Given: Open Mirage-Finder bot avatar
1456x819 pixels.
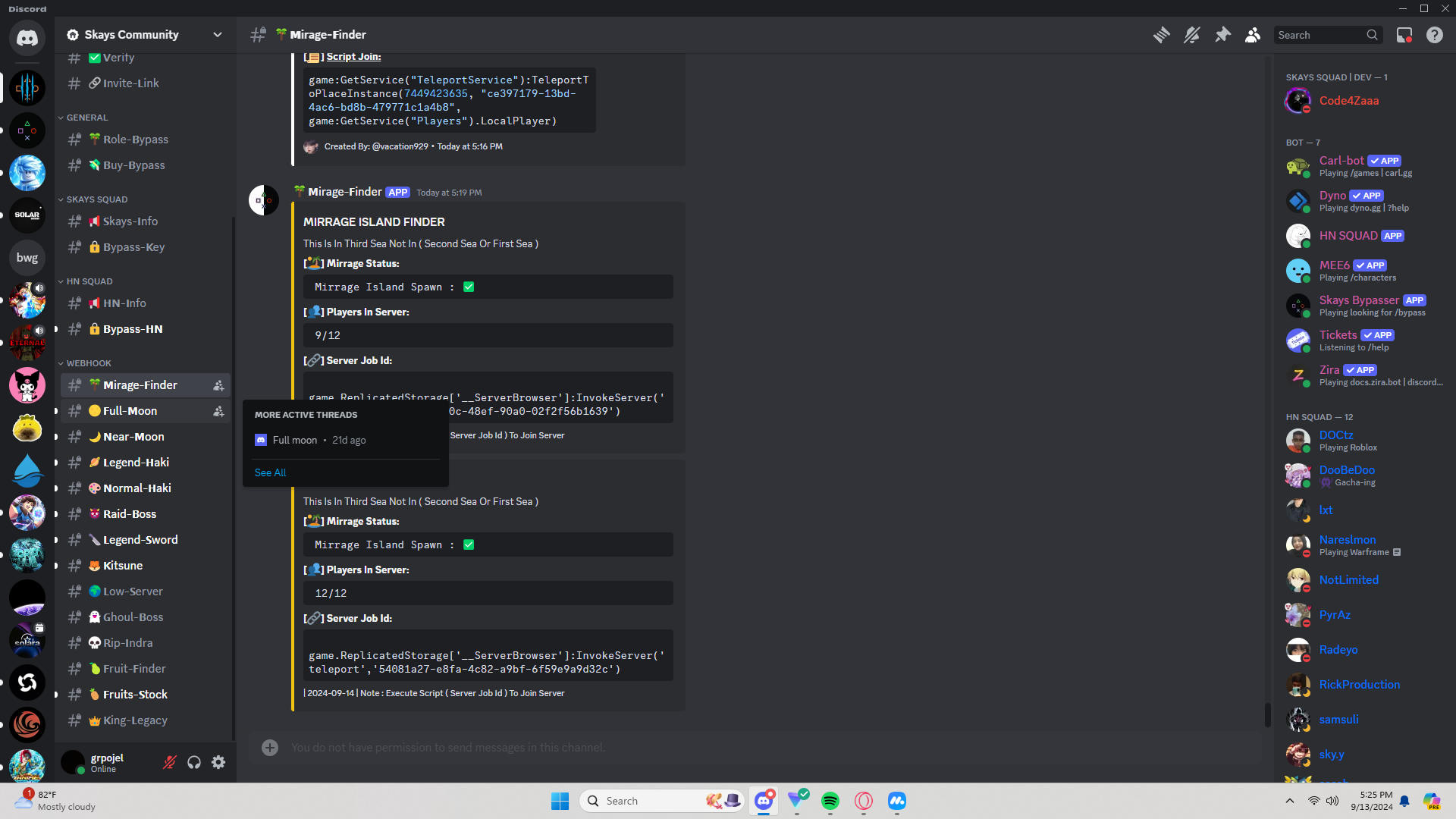Looking at the screenshot, I should [264, 200].
